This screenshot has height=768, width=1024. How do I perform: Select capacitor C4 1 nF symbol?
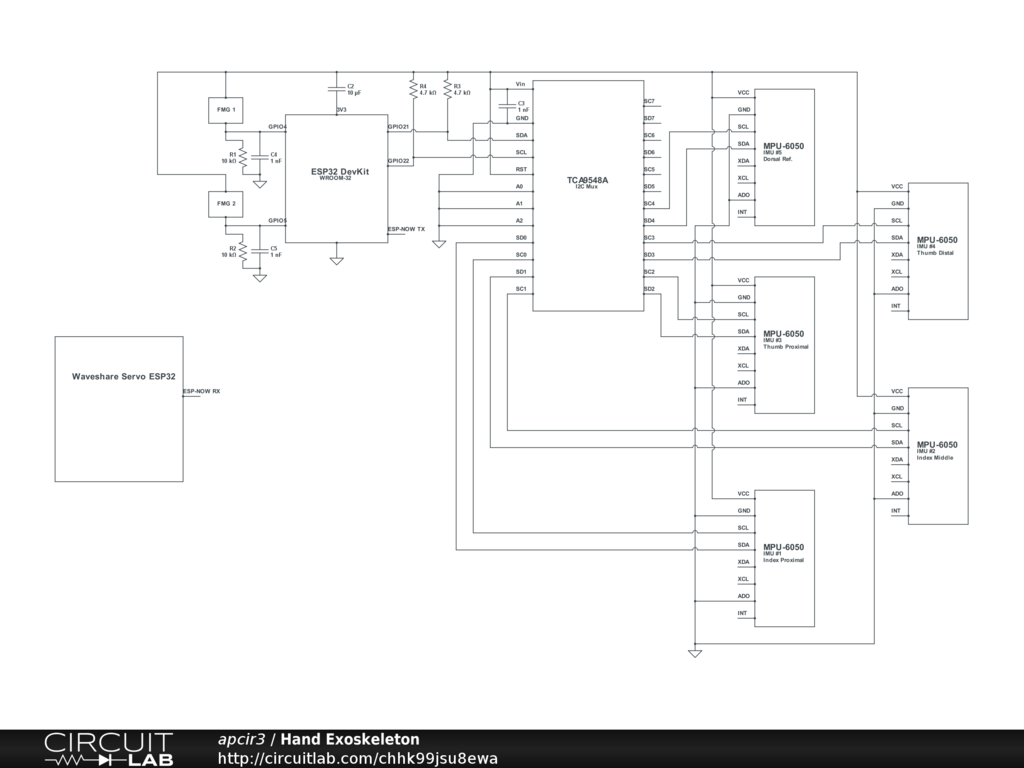(x=259, y=157)
